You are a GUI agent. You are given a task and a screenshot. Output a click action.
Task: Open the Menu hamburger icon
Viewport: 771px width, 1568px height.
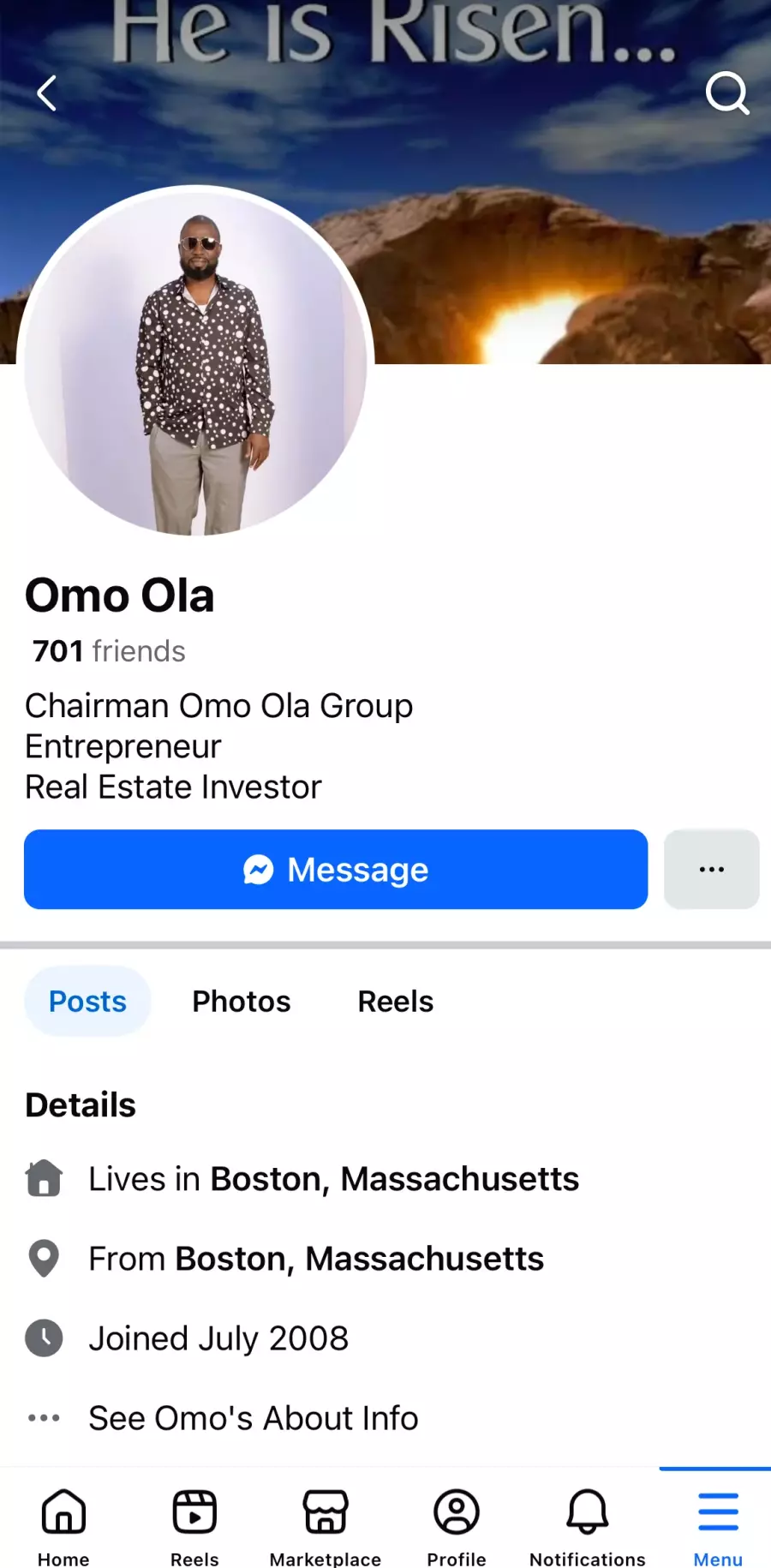pos(718,1526)
